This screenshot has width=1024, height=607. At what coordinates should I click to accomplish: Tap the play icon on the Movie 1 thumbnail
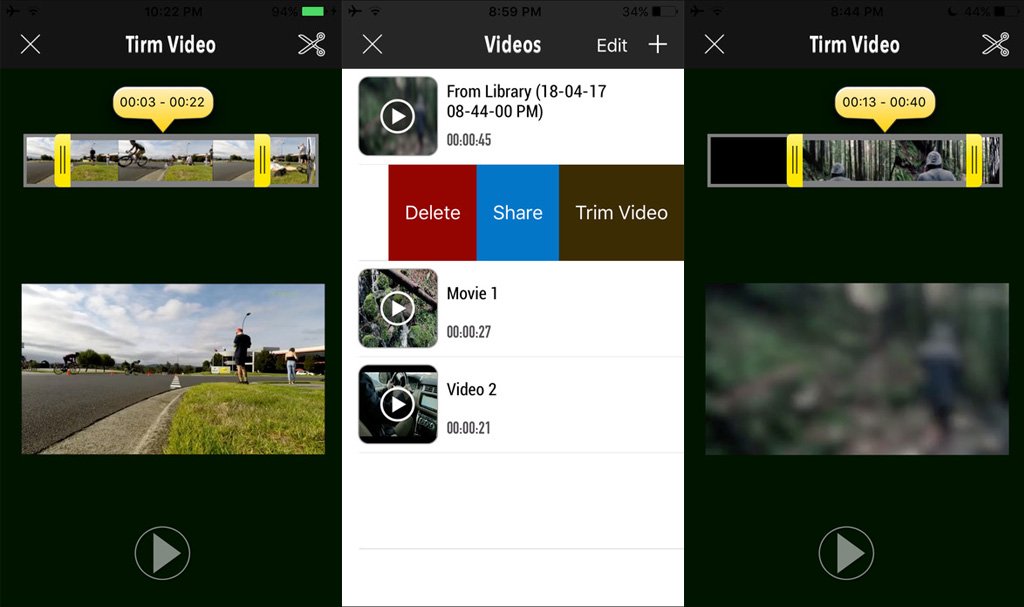point(397,308)
